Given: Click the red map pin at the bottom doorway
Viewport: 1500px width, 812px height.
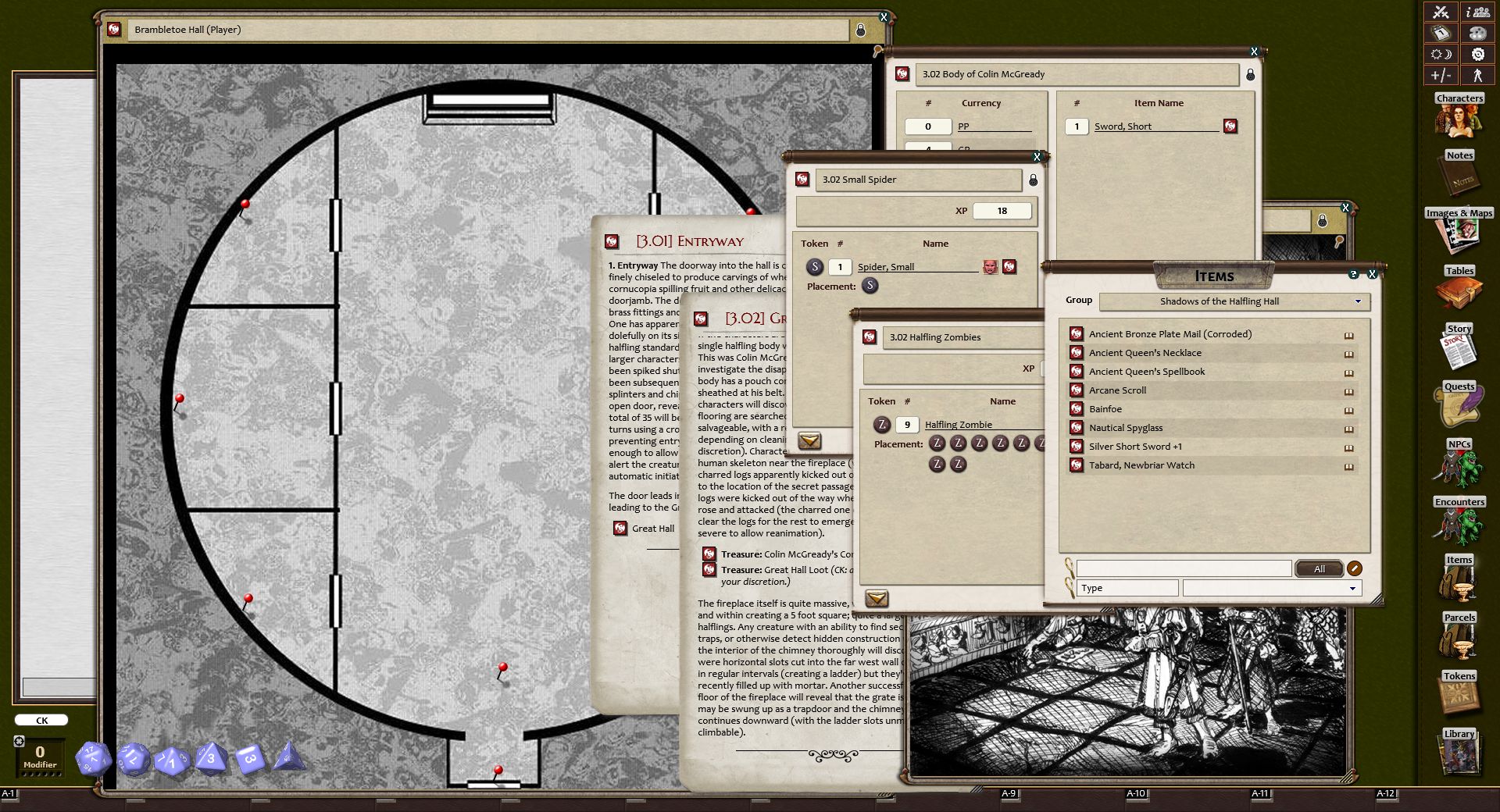Looking at the screenshot, I should coord(498,771).
